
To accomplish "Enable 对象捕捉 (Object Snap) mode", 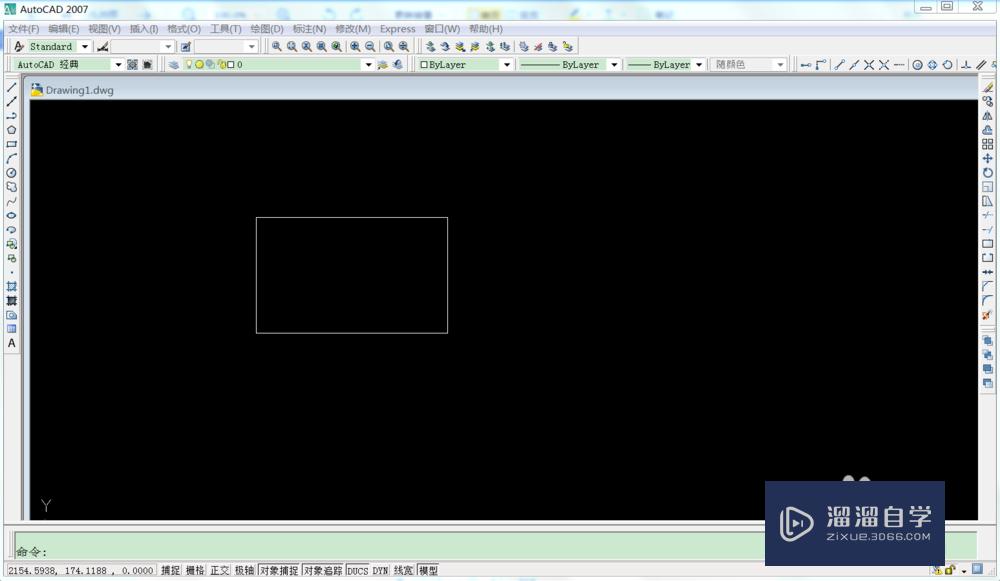I will pyautogui.click(x=279, y=570).
